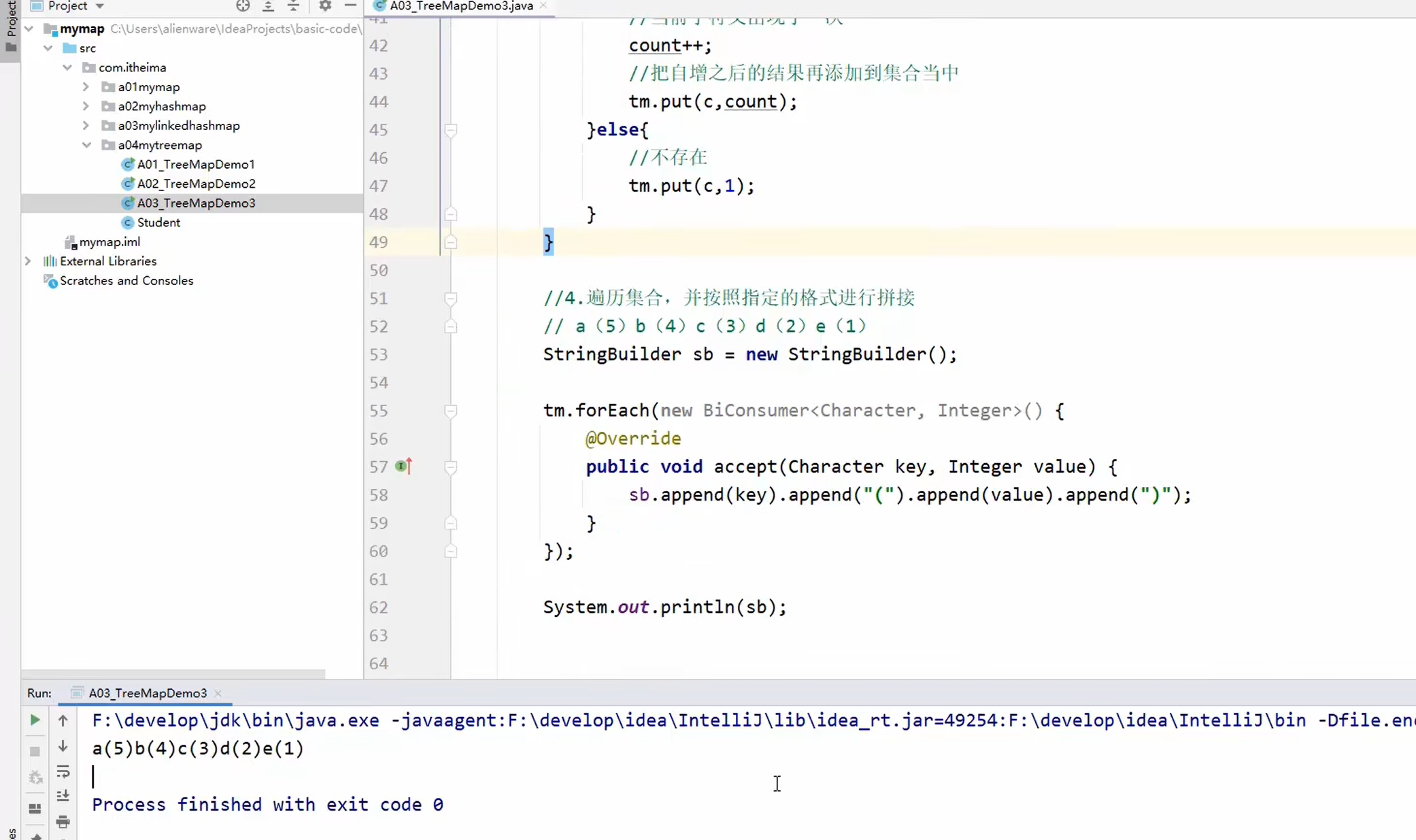Click the Up the stack trace arrow
1416x840 pixels.
point(63,720)
